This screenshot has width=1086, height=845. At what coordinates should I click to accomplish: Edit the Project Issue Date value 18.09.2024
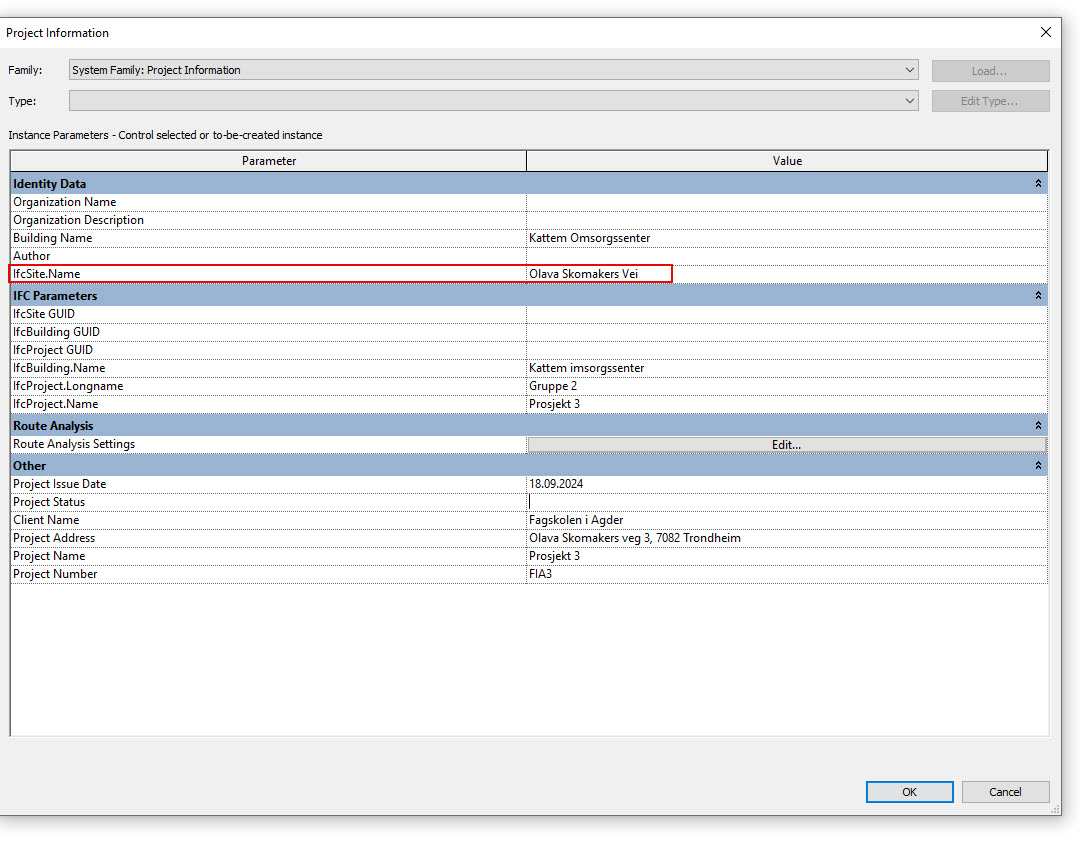pyautogui.click(x=787, y=484)
